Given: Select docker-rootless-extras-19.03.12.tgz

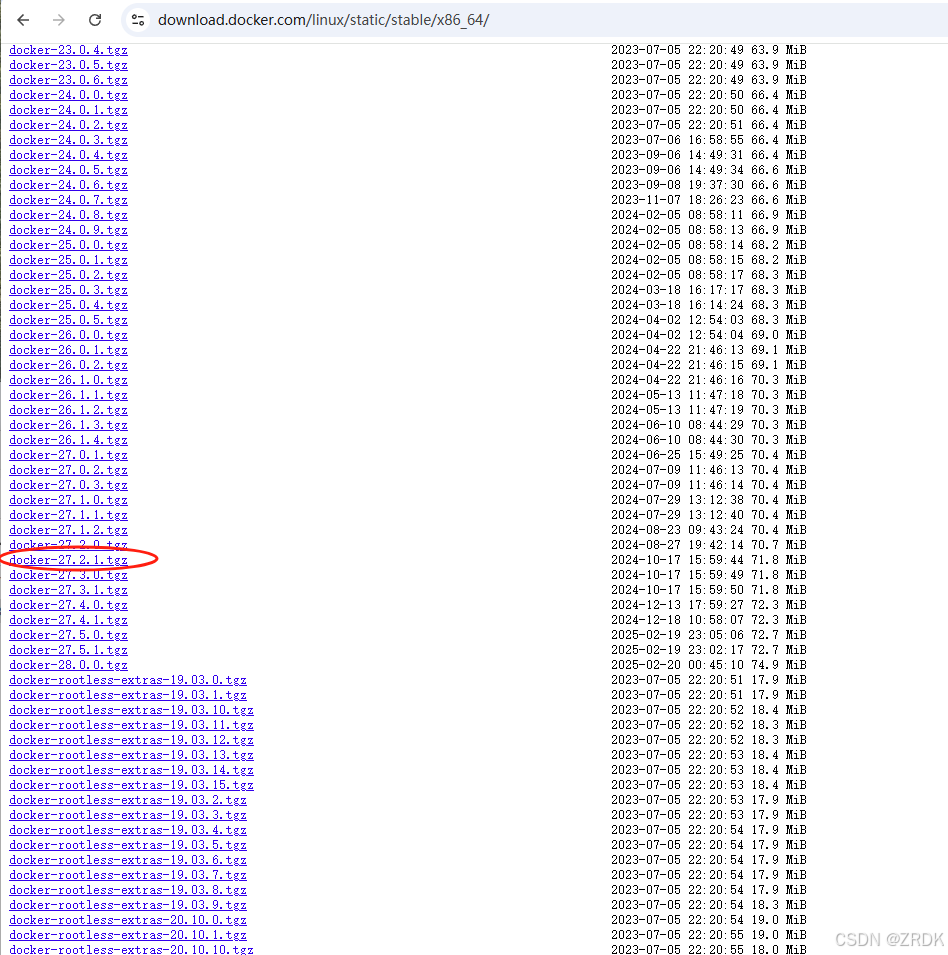Looking at the screenshot, I should pos(132,741).
